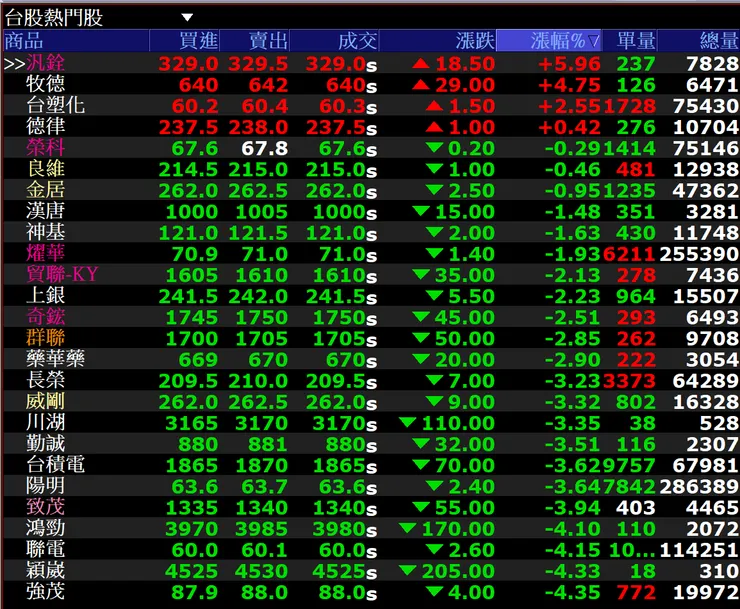This screenshot has width=740, height=609.
Task: Select the 上銀 stock name
Action: [x=45, y=296]
